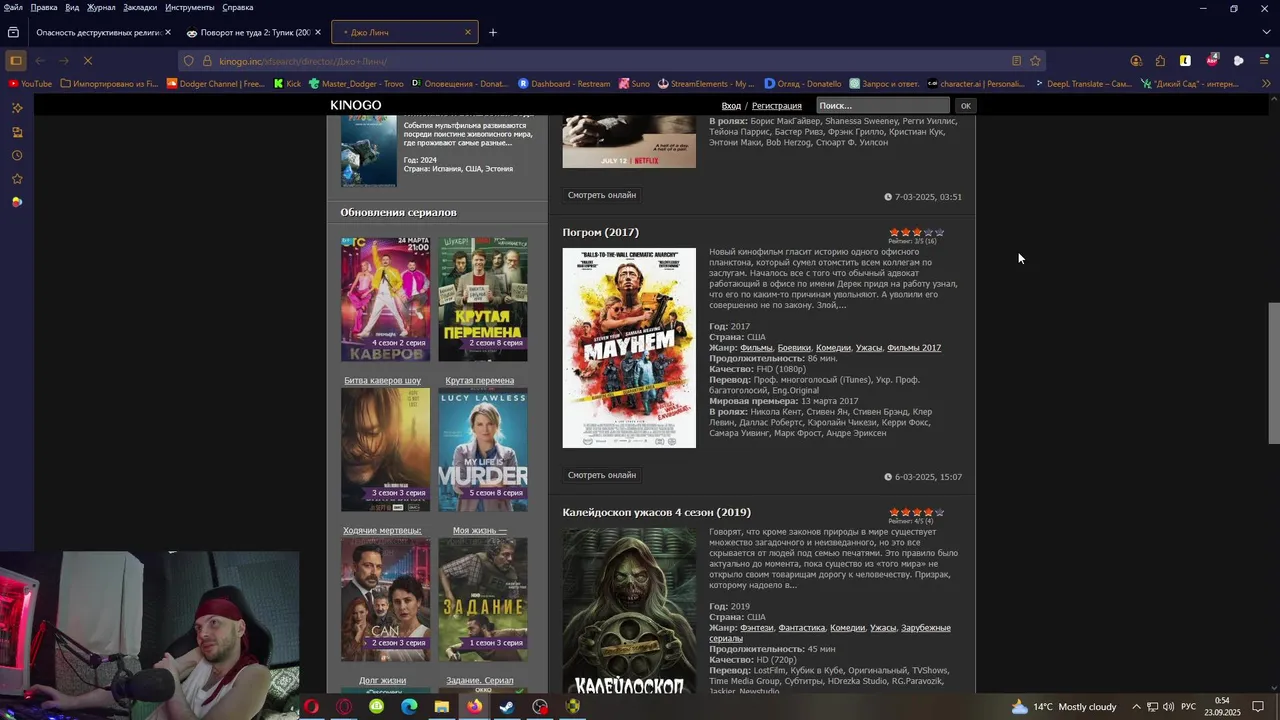Close the Джо Линч tab
The height and width of the screenshot is (720, 1280).
pyautogui.click(x=467, y=32)
